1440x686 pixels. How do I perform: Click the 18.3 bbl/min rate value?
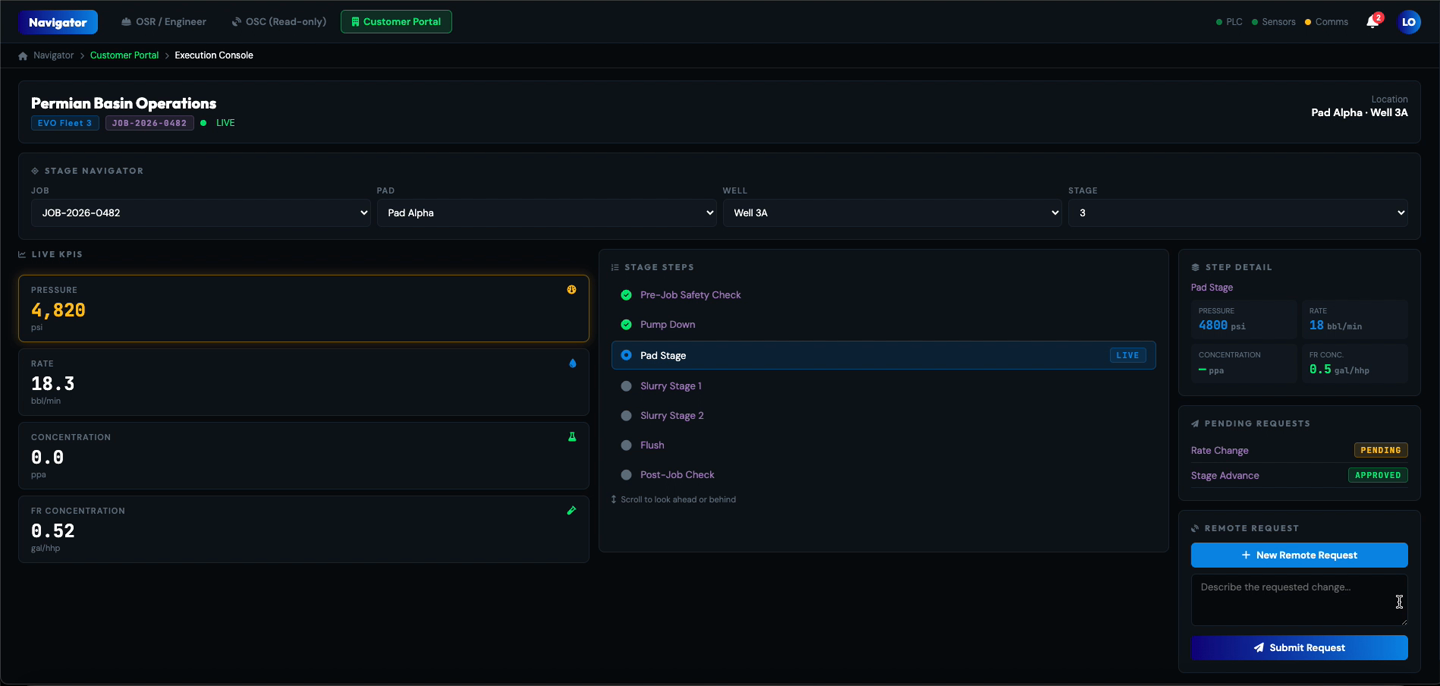[53, 384]
